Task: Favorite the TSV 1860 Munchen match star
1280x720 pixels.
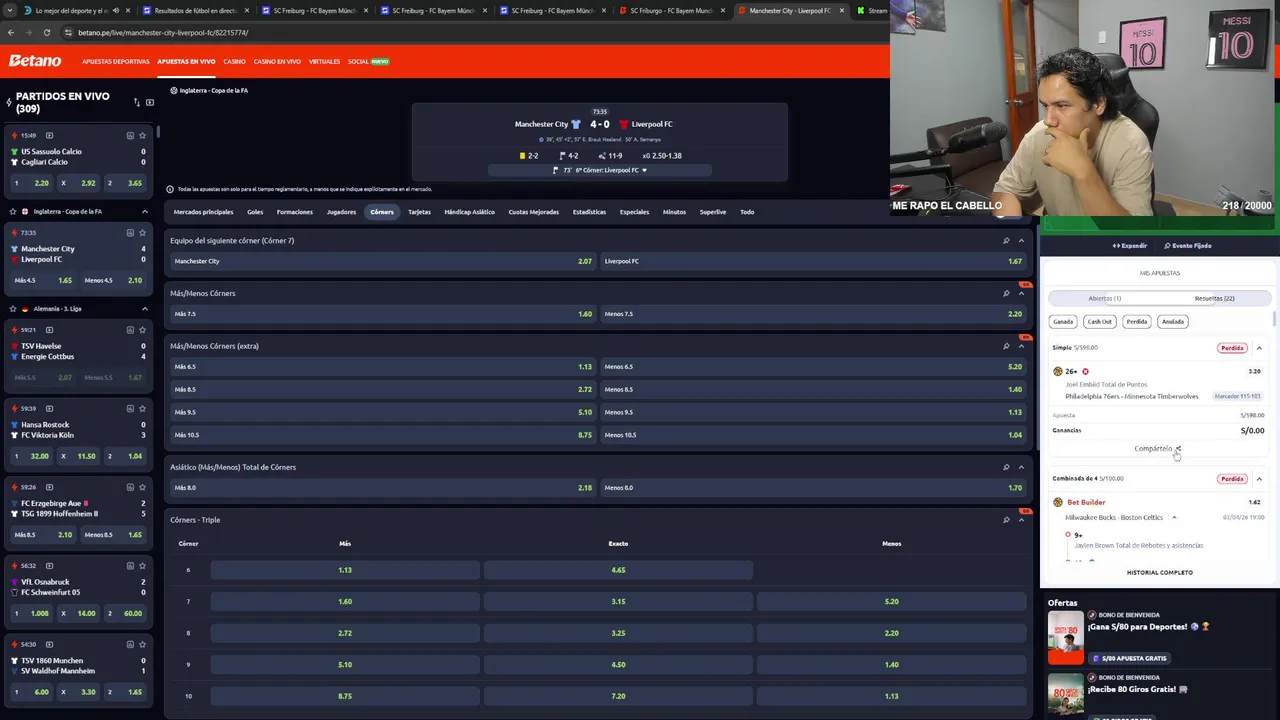Action: pos(142,644)
